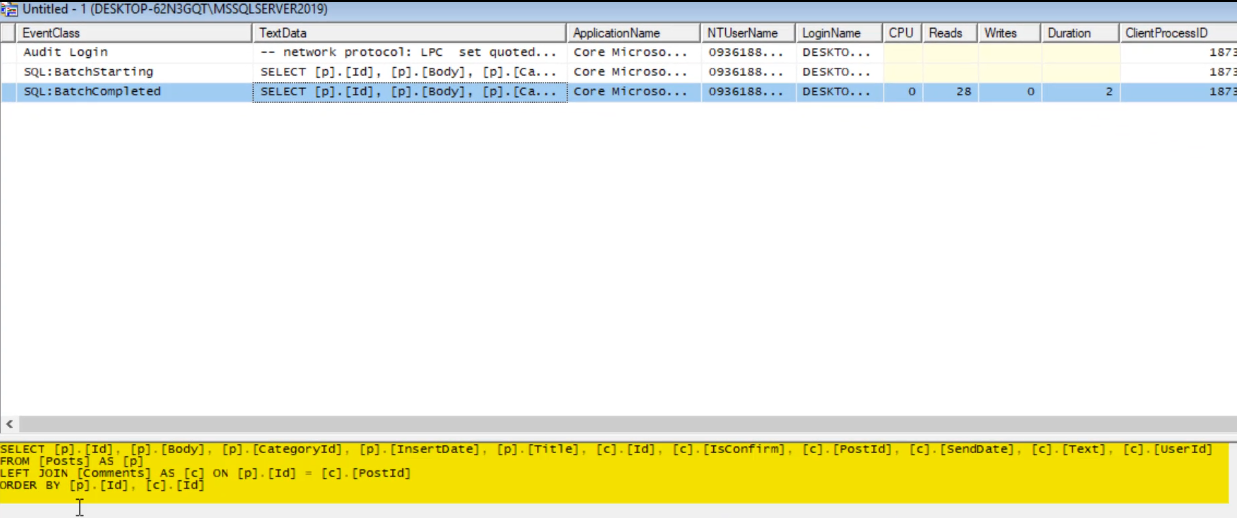Click ClientProcessID cell in SQL:BatchStarting row
Image resolution: width=1237 pixels, height=518 pixels.
pos(1179,72)
